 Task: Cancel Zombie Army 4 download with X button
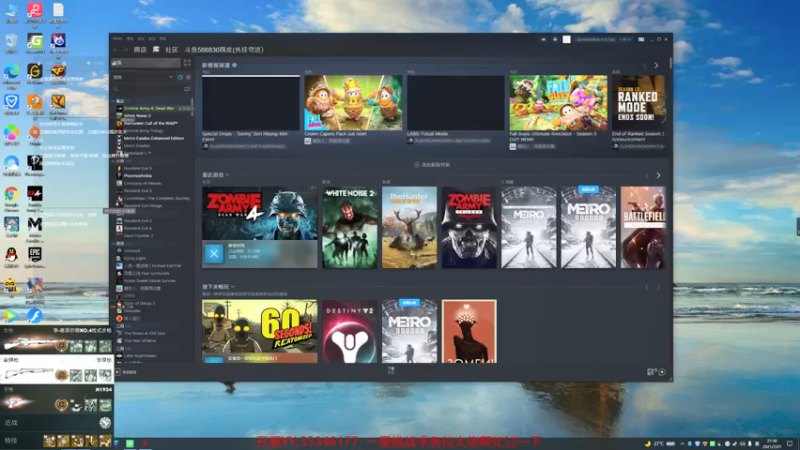(x=214, y=254)
